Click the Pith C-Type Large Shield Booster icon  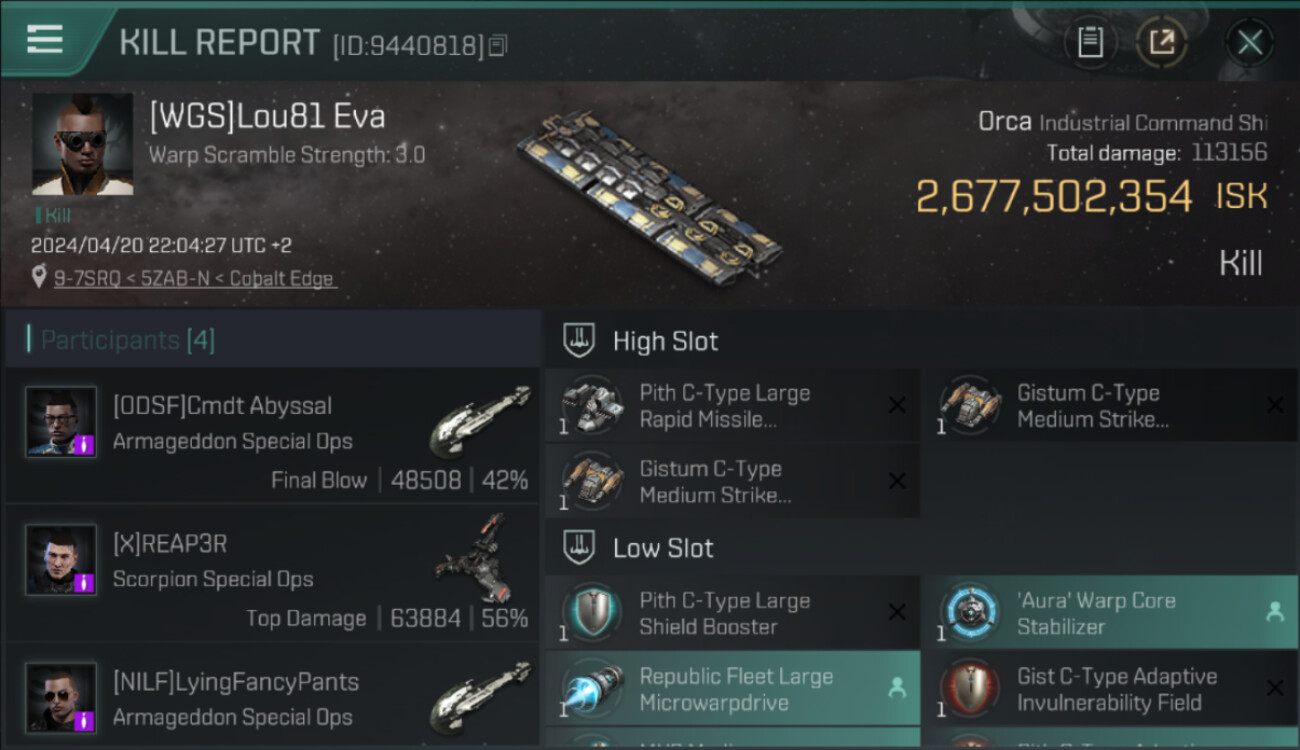tap(592, 613)
